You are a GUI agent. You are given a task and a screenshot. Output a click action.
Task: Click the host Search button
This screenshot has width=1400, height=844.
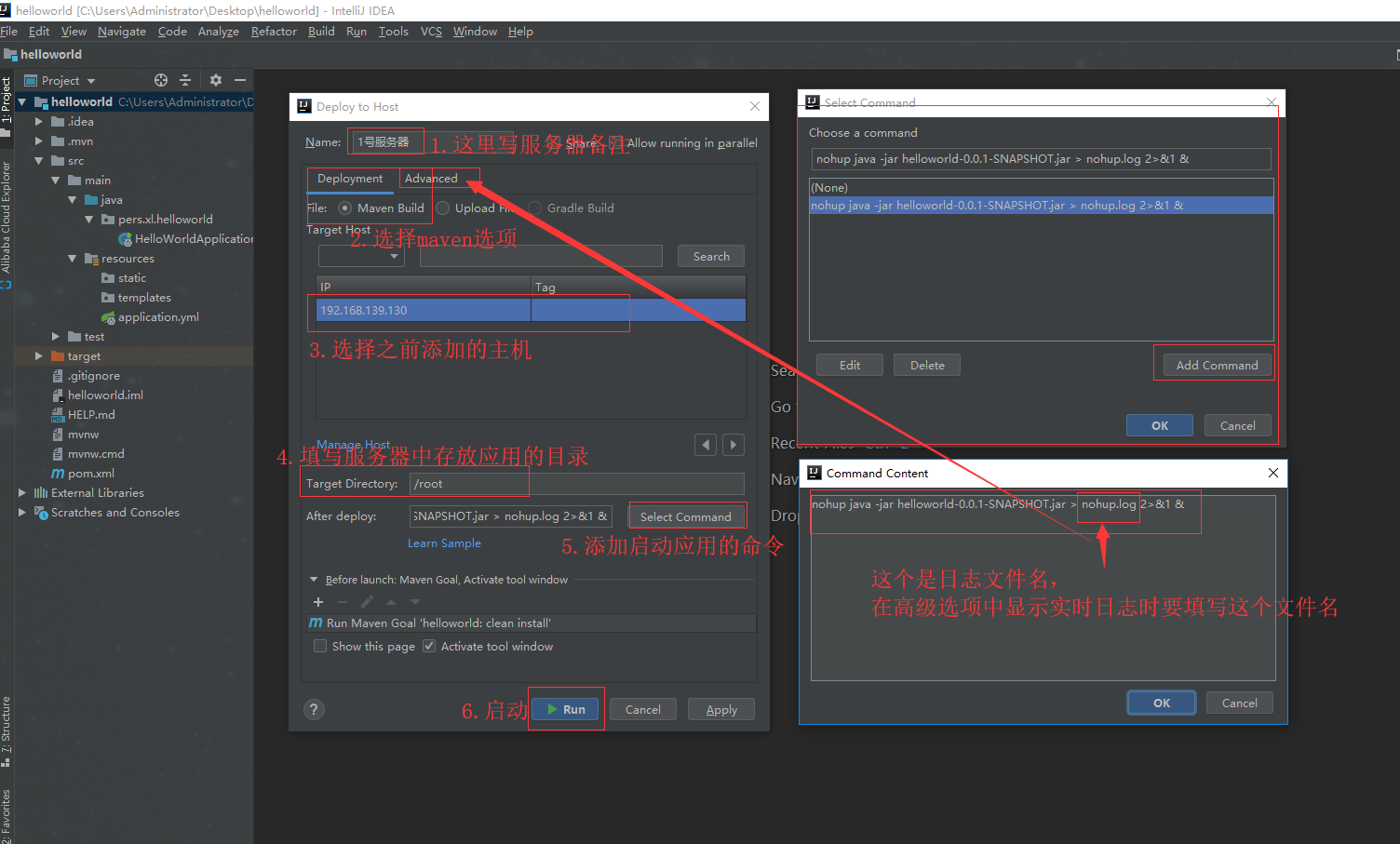(711, 256)
